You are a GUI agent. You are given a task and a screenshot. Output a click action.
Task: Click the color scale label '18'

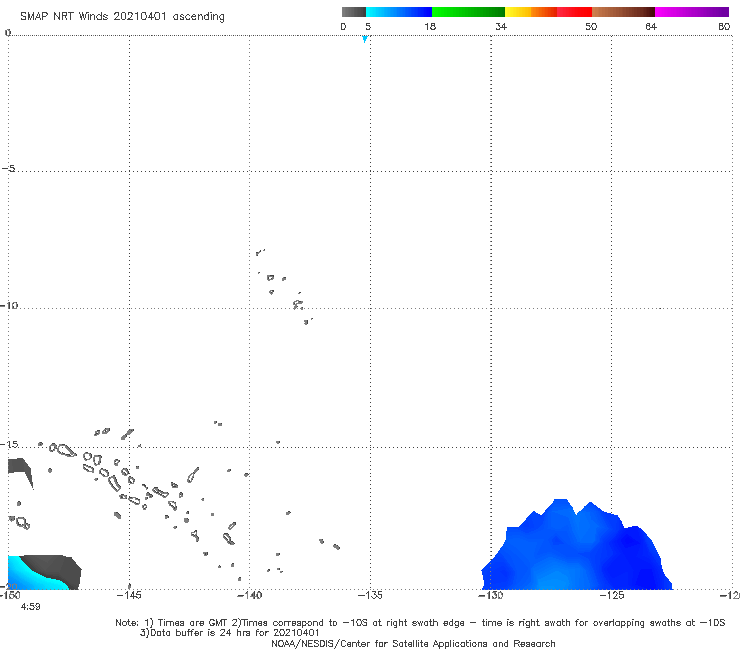coord(430,26)
